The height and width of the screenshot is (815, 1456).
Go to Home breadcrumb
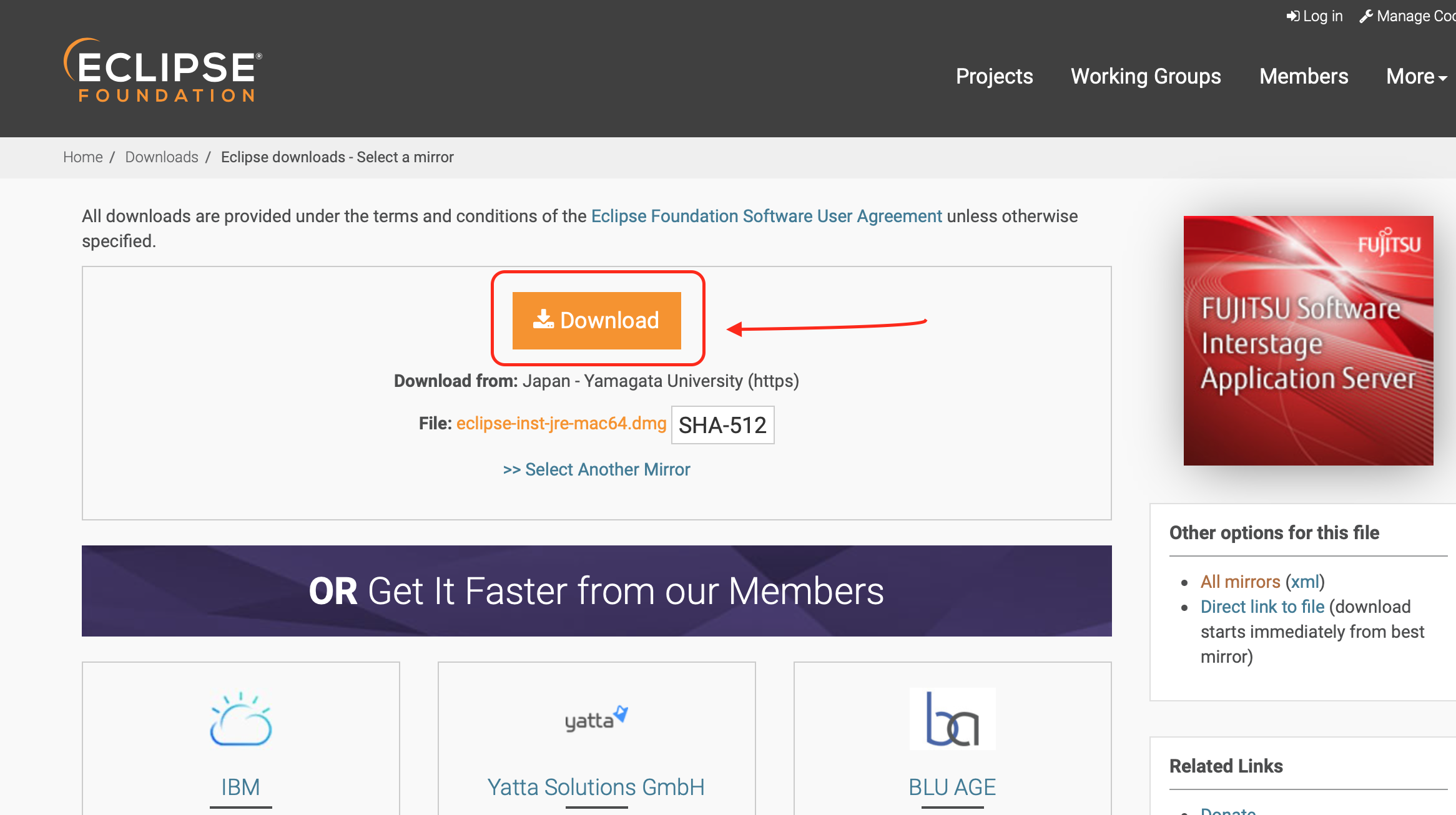83,157
